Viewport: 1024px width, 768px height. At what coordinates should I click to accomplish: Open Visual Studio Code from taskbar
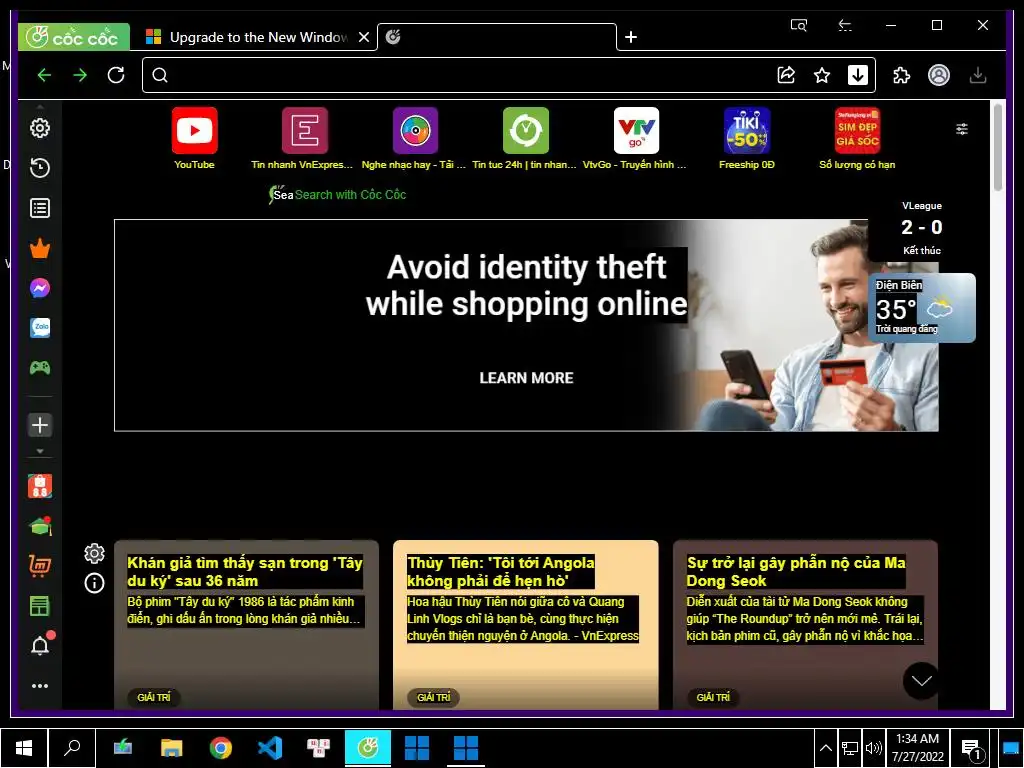pos(270,748)
